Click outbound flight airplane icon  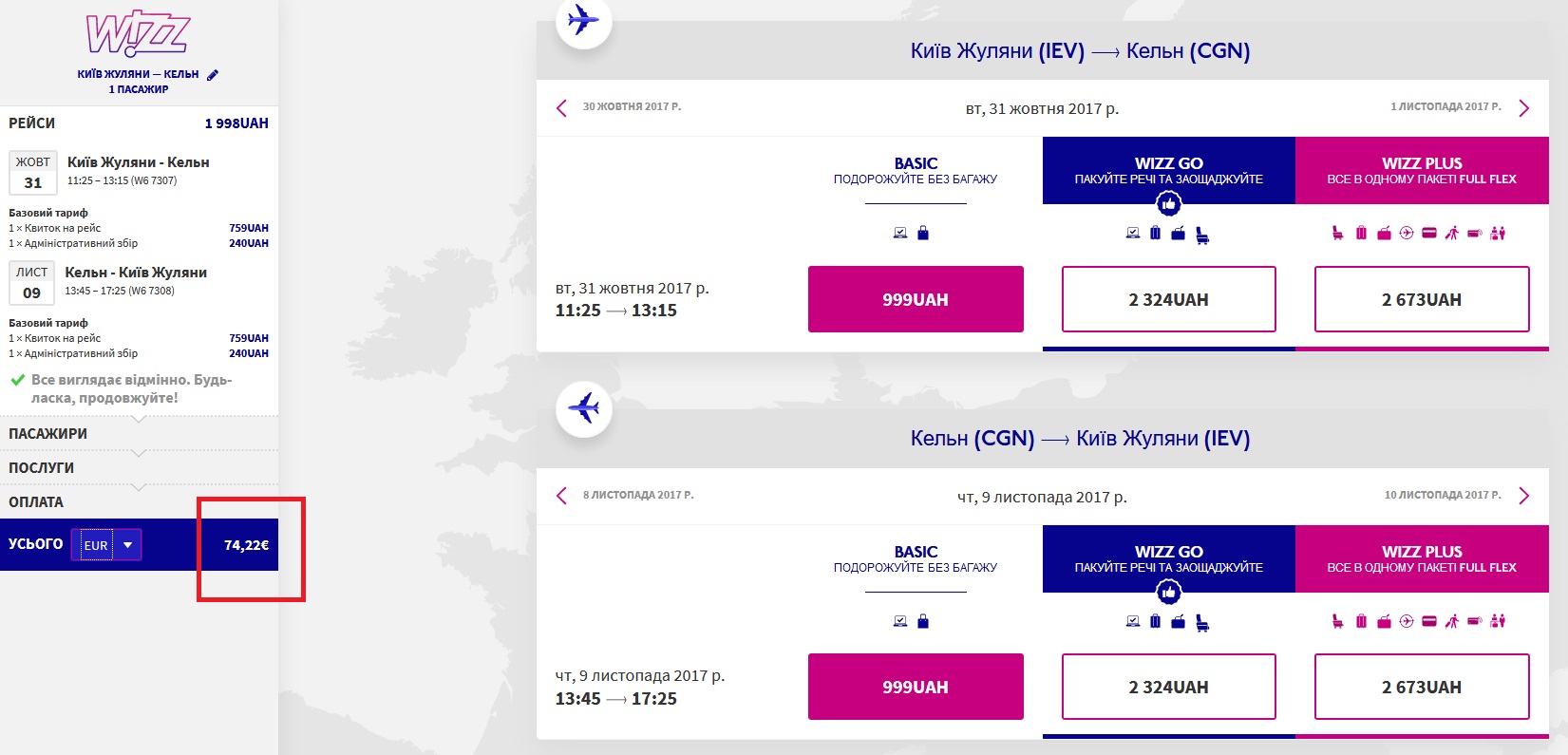tap(583, 20)
